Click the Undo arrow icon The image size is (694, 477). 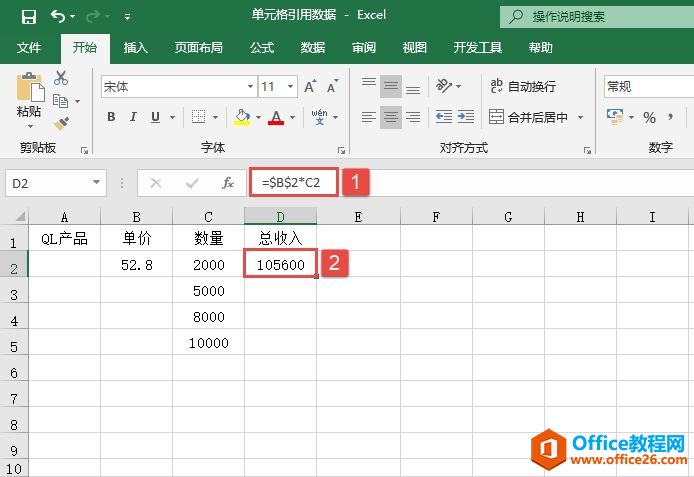click(58, 17)
